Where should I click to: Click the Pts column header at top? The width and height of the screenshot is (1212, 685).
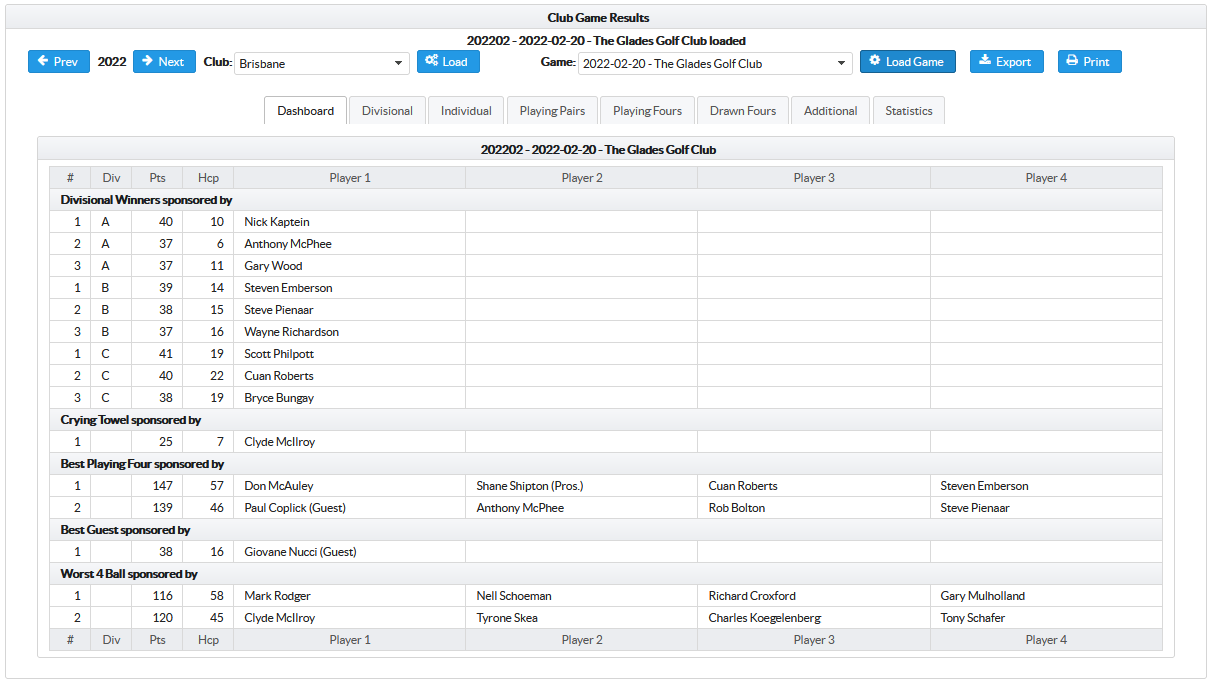pyautogui.click(x=157, y=178)
